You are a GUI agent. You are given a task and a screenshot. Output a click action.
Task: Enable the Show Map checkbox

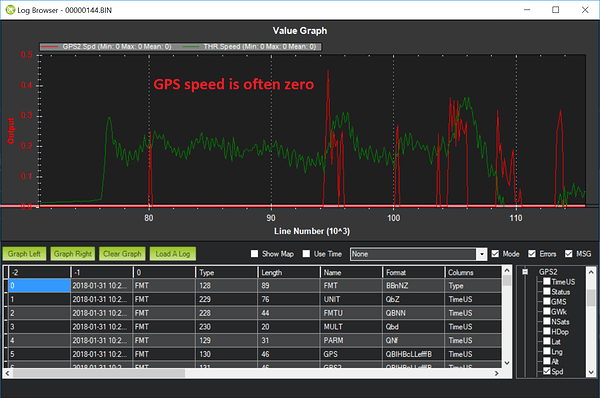pyautogui.click(x=254, y=254)
